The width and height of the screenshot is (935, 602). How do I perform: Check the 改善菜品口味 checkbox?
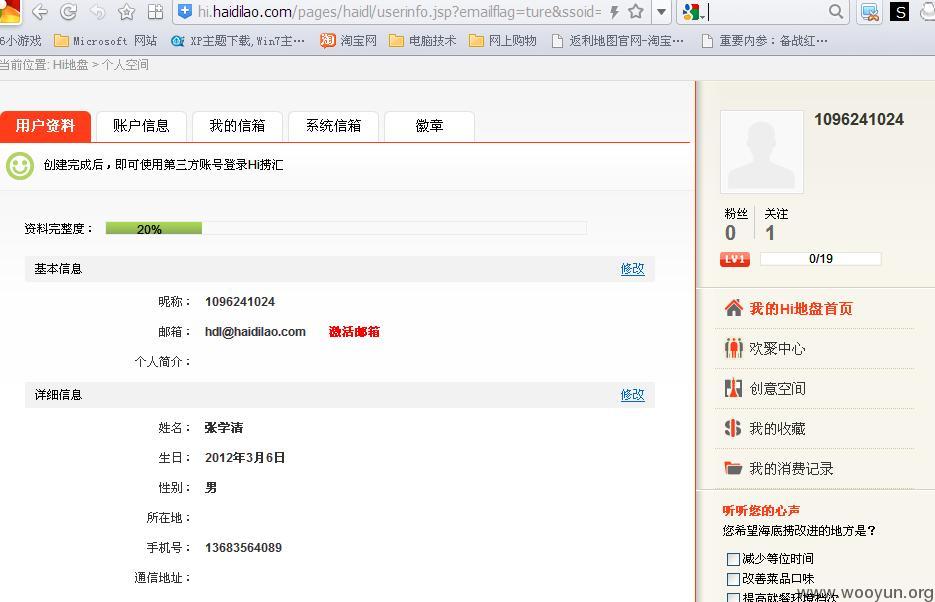733,579
